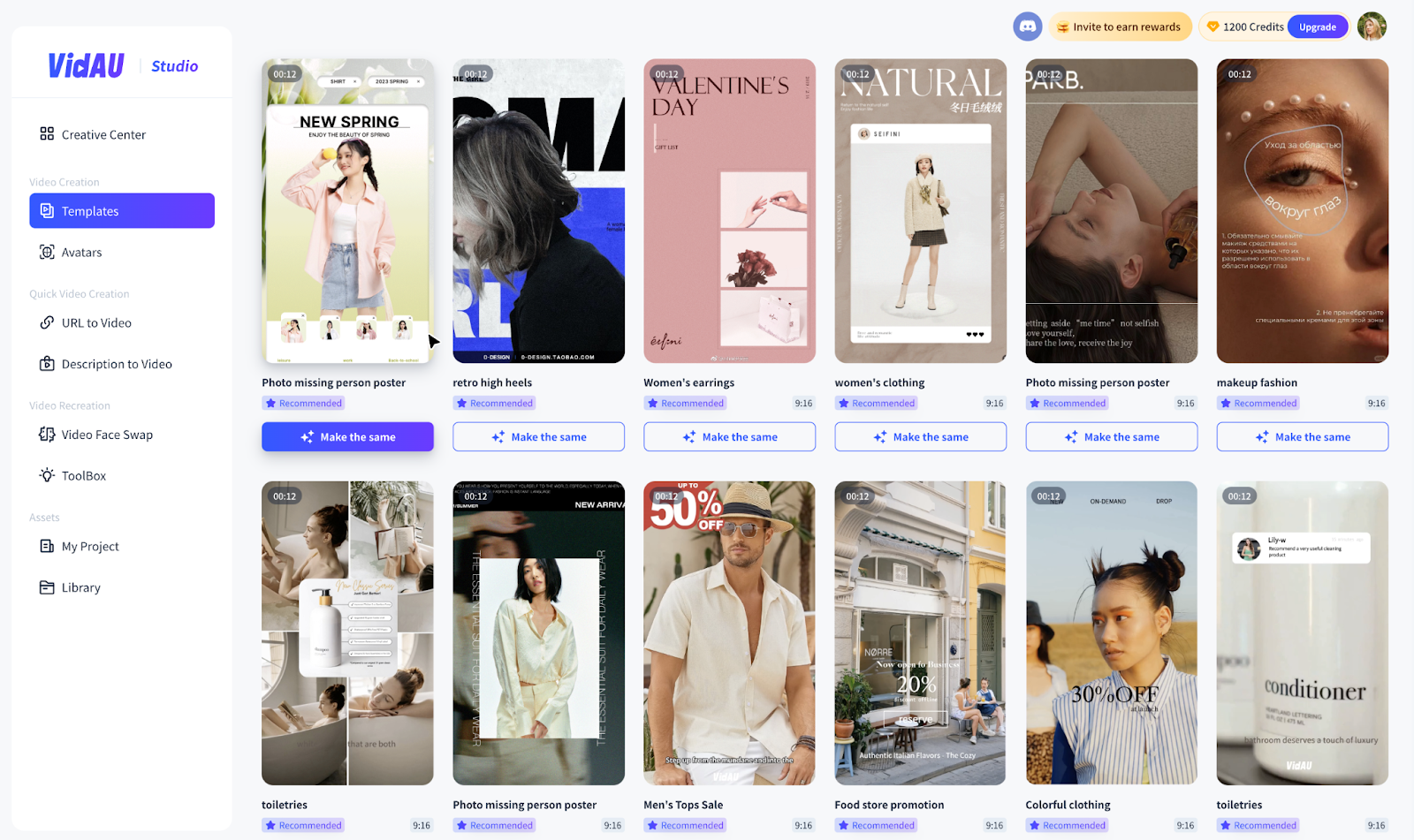Open the Library folder icon
1414x840 pixels.
tap(47, 587)
